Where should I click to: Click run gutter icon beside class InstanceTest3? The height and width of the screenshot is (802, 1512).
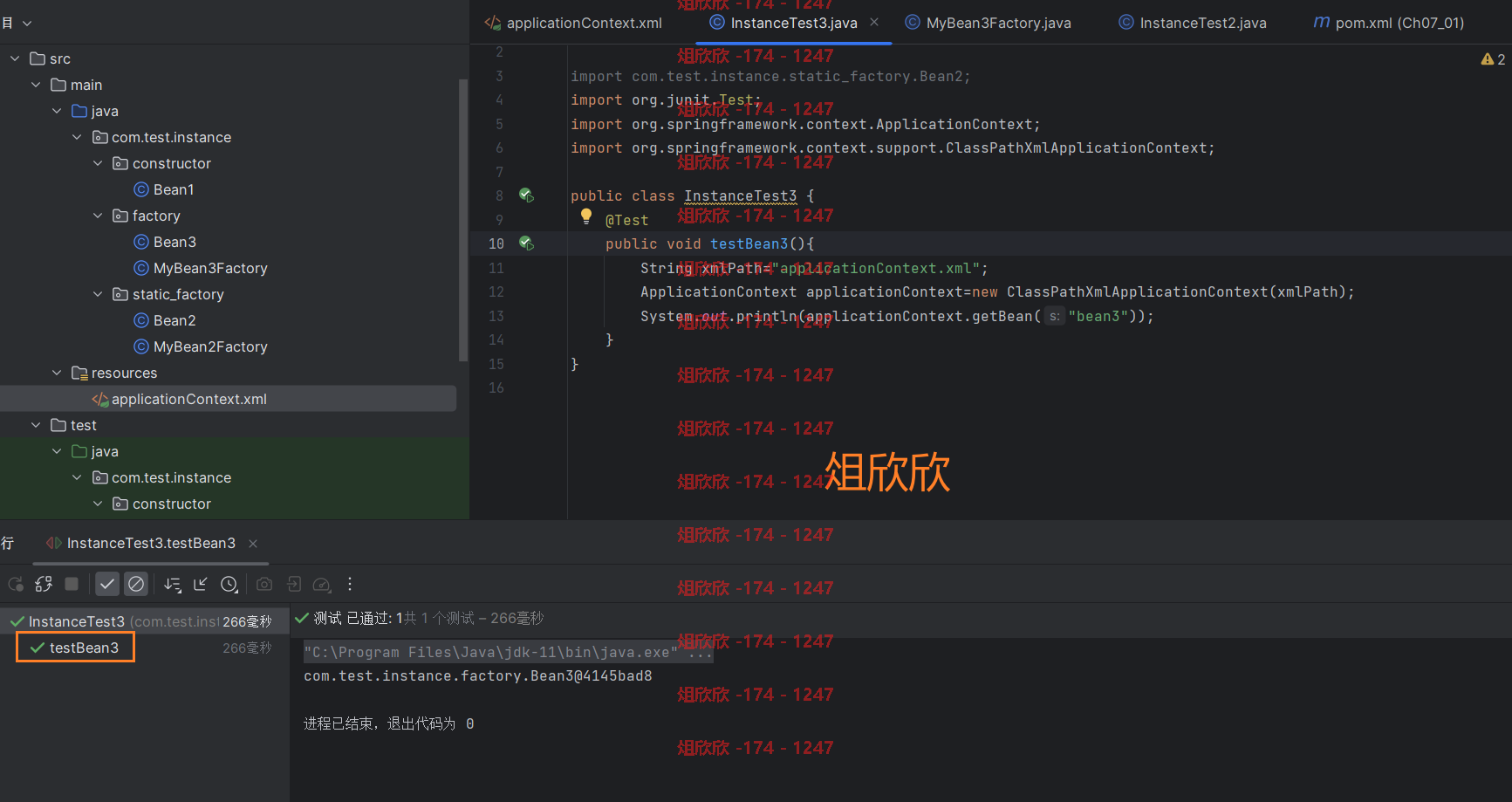point(526,195)
